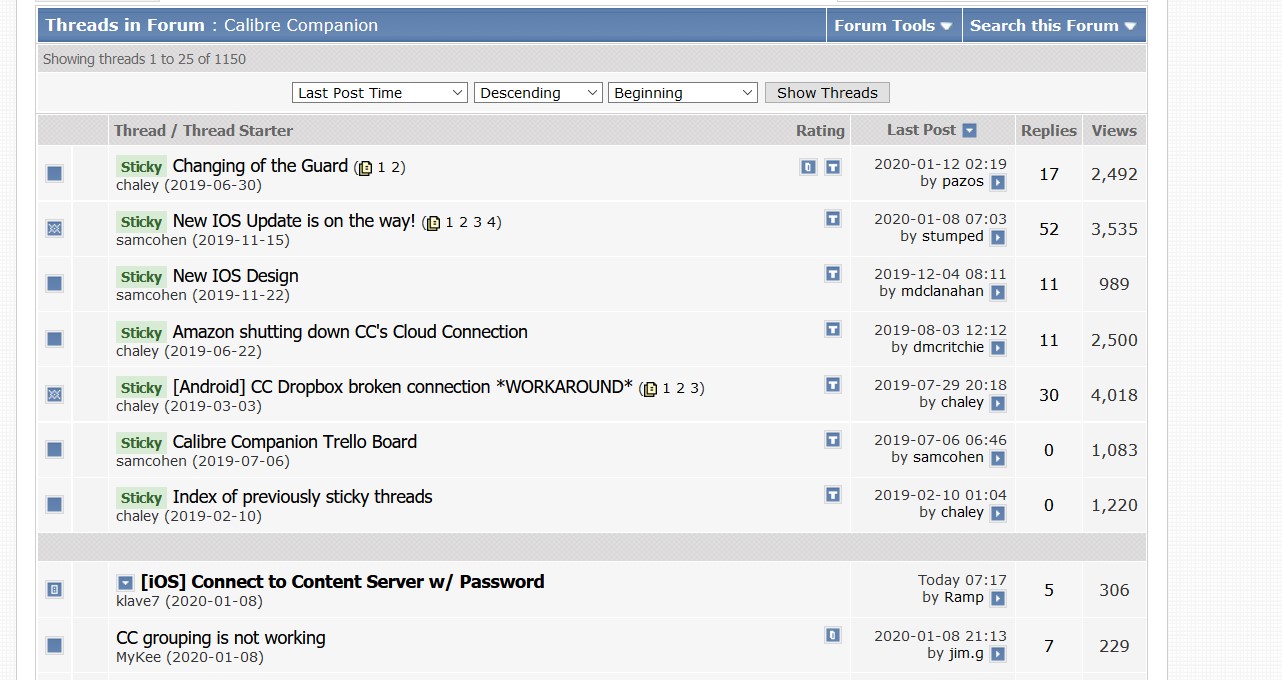Screen dimensions: 1282x680
Task: Sort threads by the Rating column header
Action: [x=820, y=131]
